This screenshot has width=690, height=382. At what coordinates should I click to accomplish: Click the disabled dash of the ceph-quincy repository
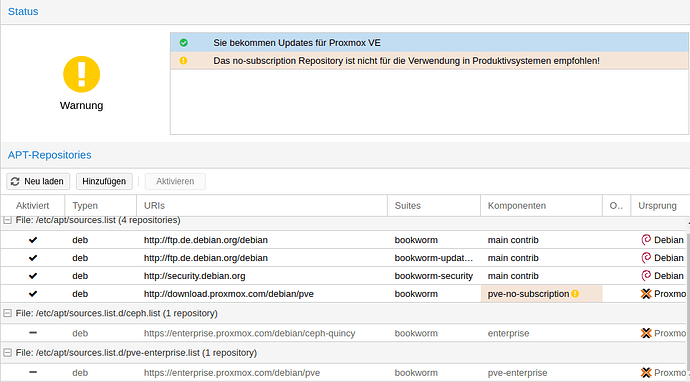tap(33, 333)
